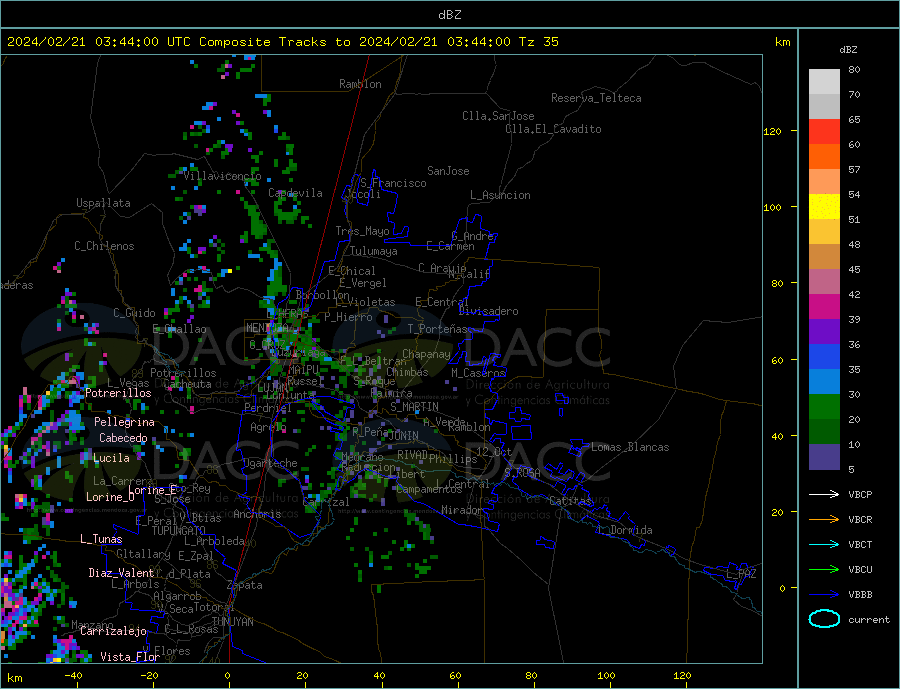Click the 'Pellegrina' station label
Screen dimensions: 900x689
124,422
